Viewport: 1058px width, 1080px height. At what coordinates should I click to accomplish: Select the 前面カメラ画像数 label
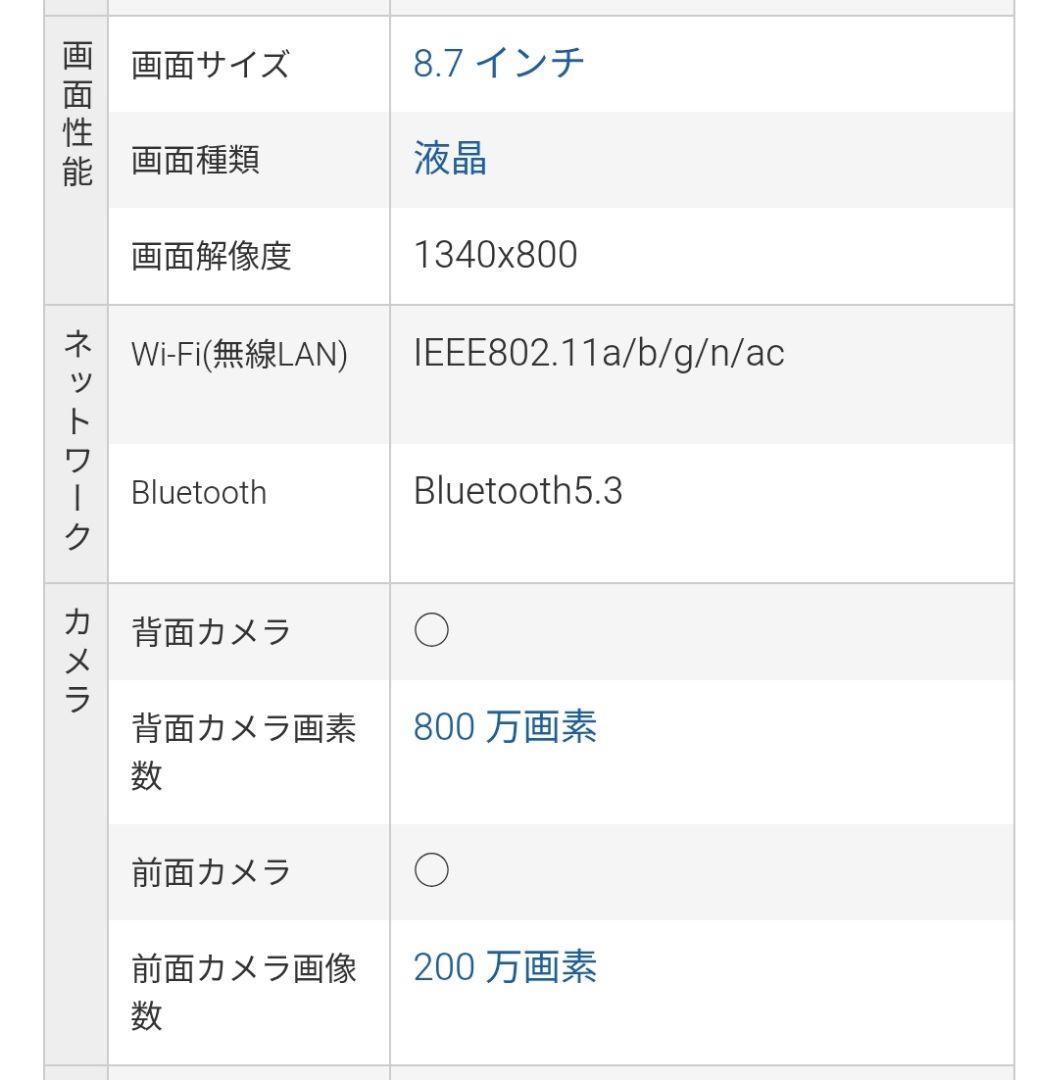(243, 992)
